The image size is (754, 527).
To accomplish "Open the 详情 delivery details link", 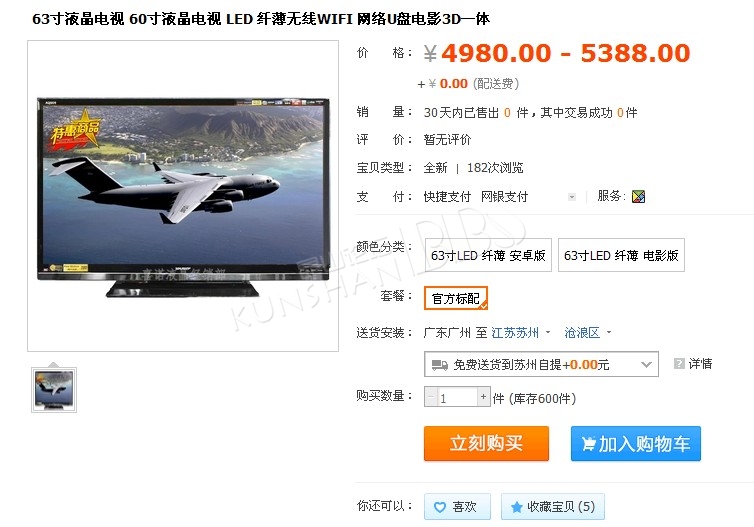I will pos(700,364).
